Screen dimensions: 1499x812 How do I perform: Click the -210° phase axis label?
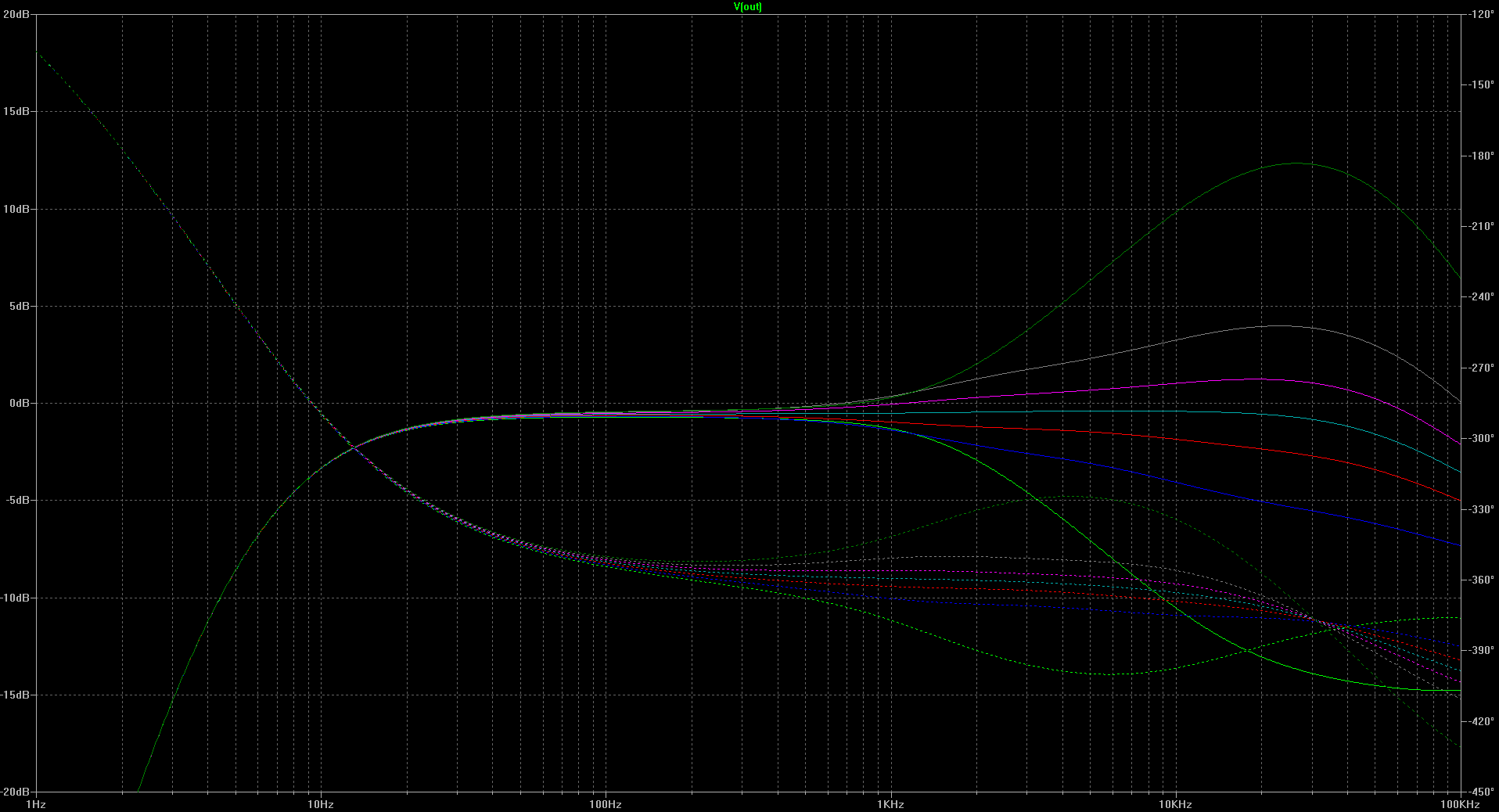(1481, 226)
